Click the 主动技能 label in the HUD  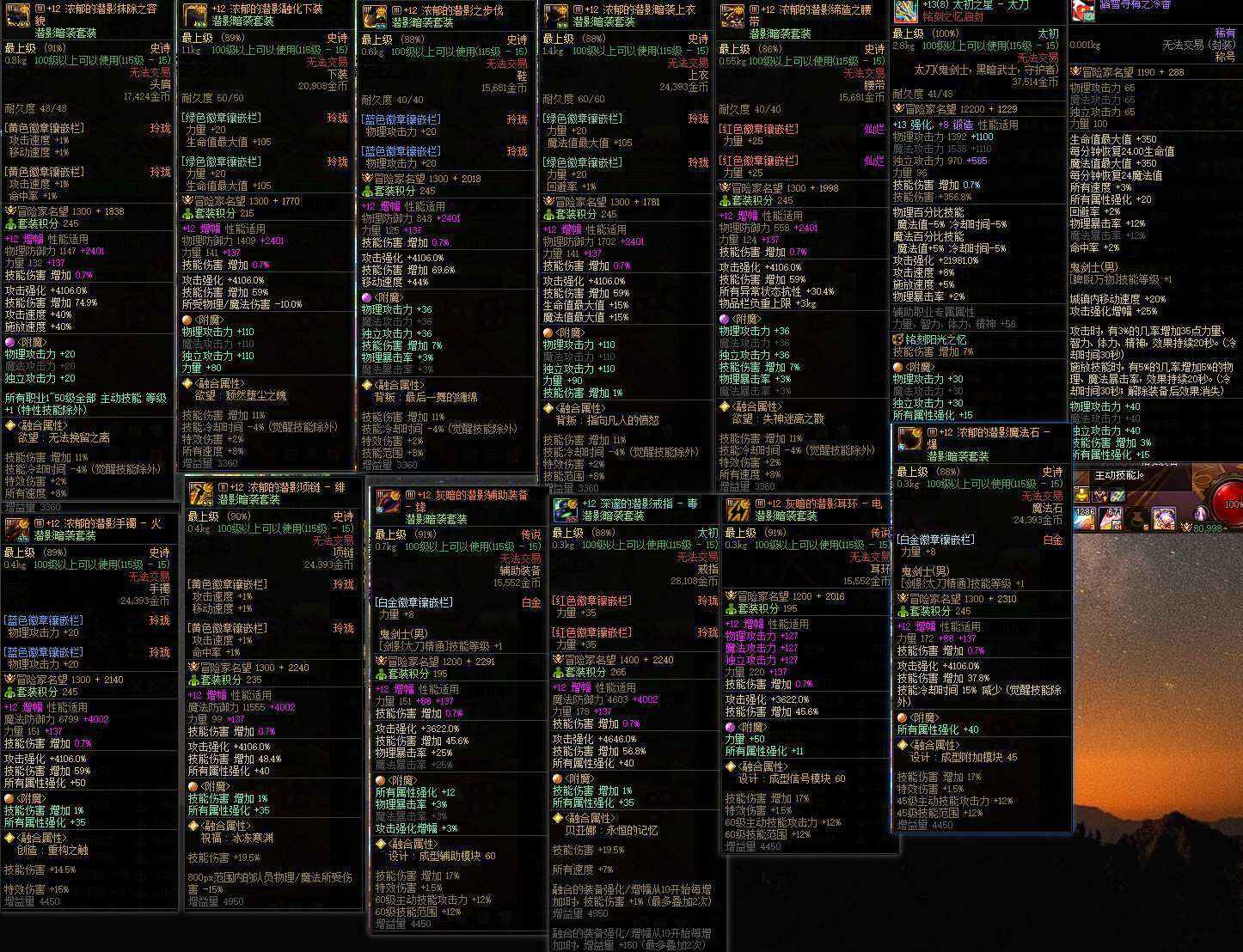1115,475
